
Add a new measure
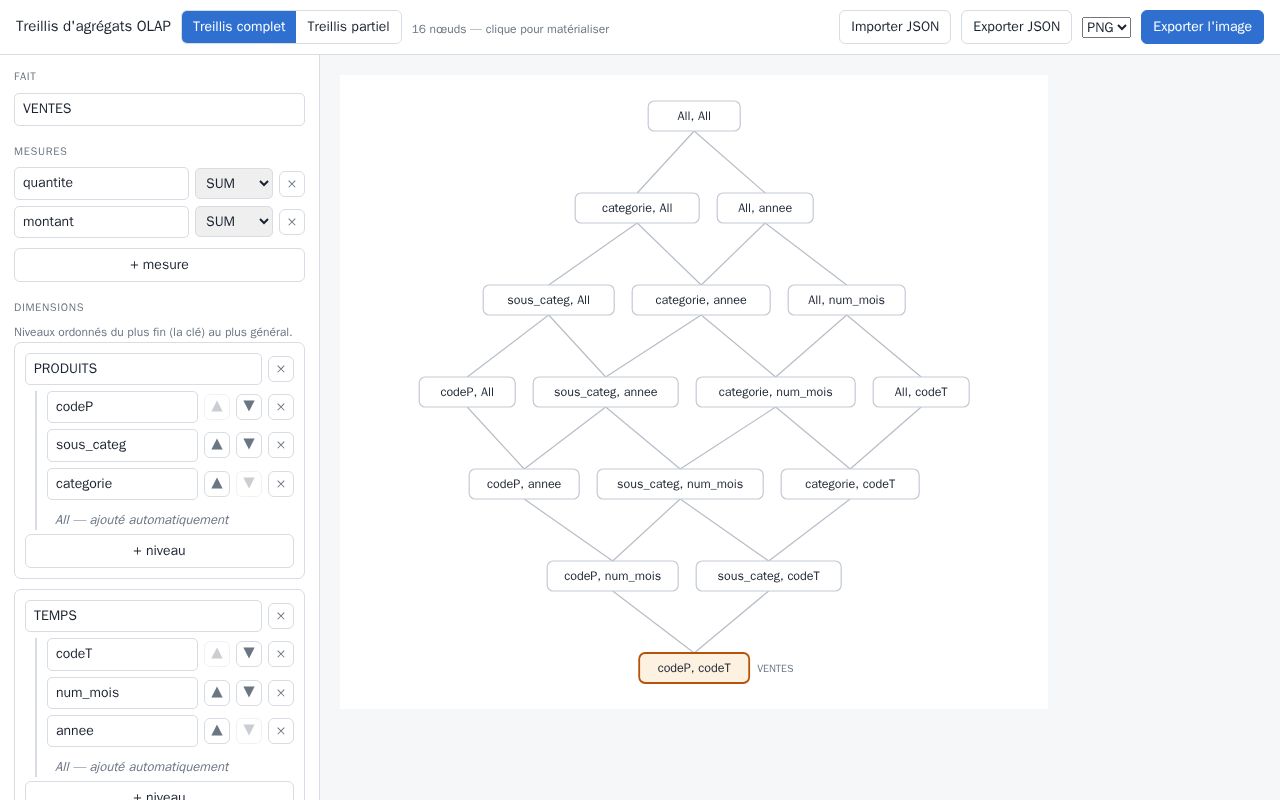(x=159, y=265)
